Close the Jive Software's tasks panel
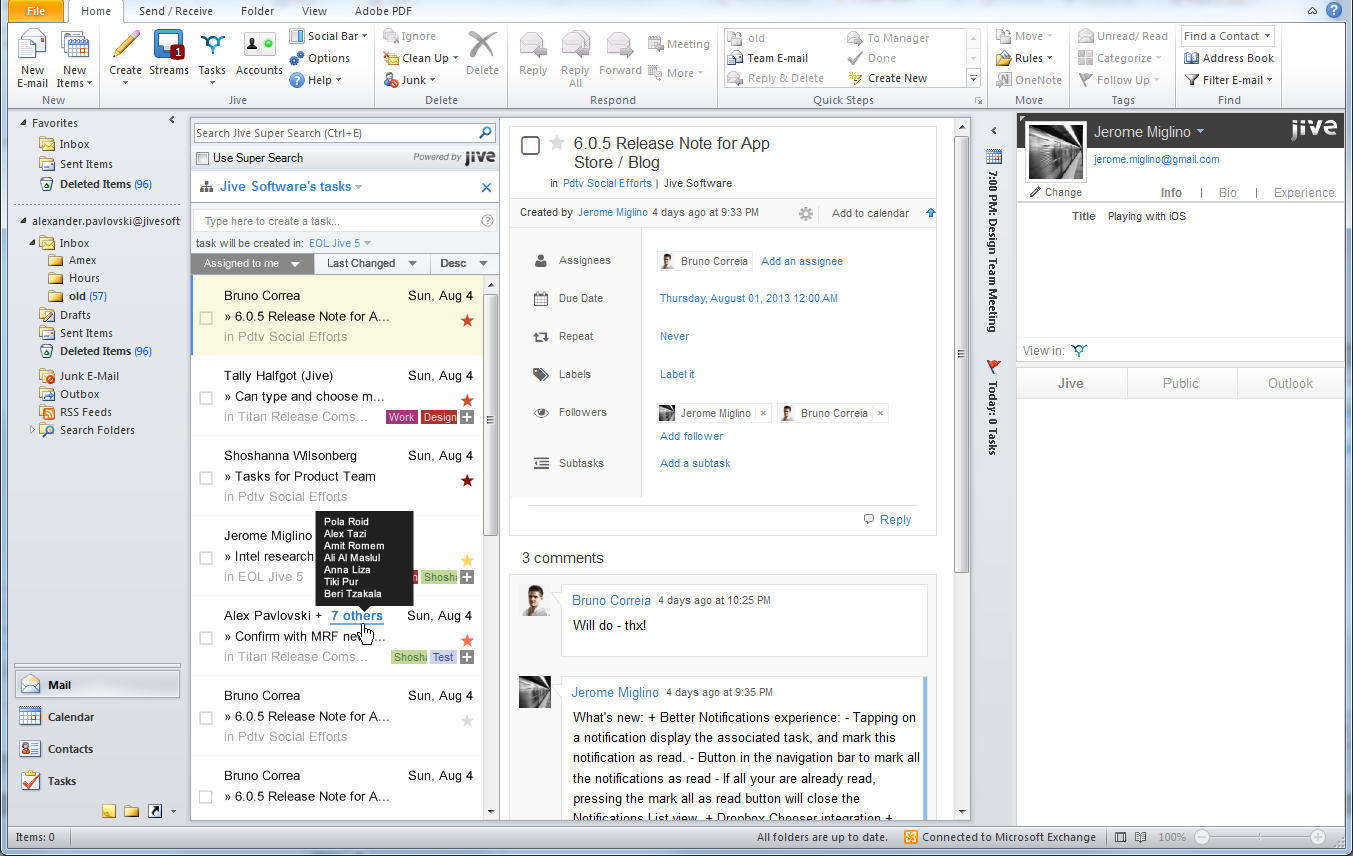 486,187
